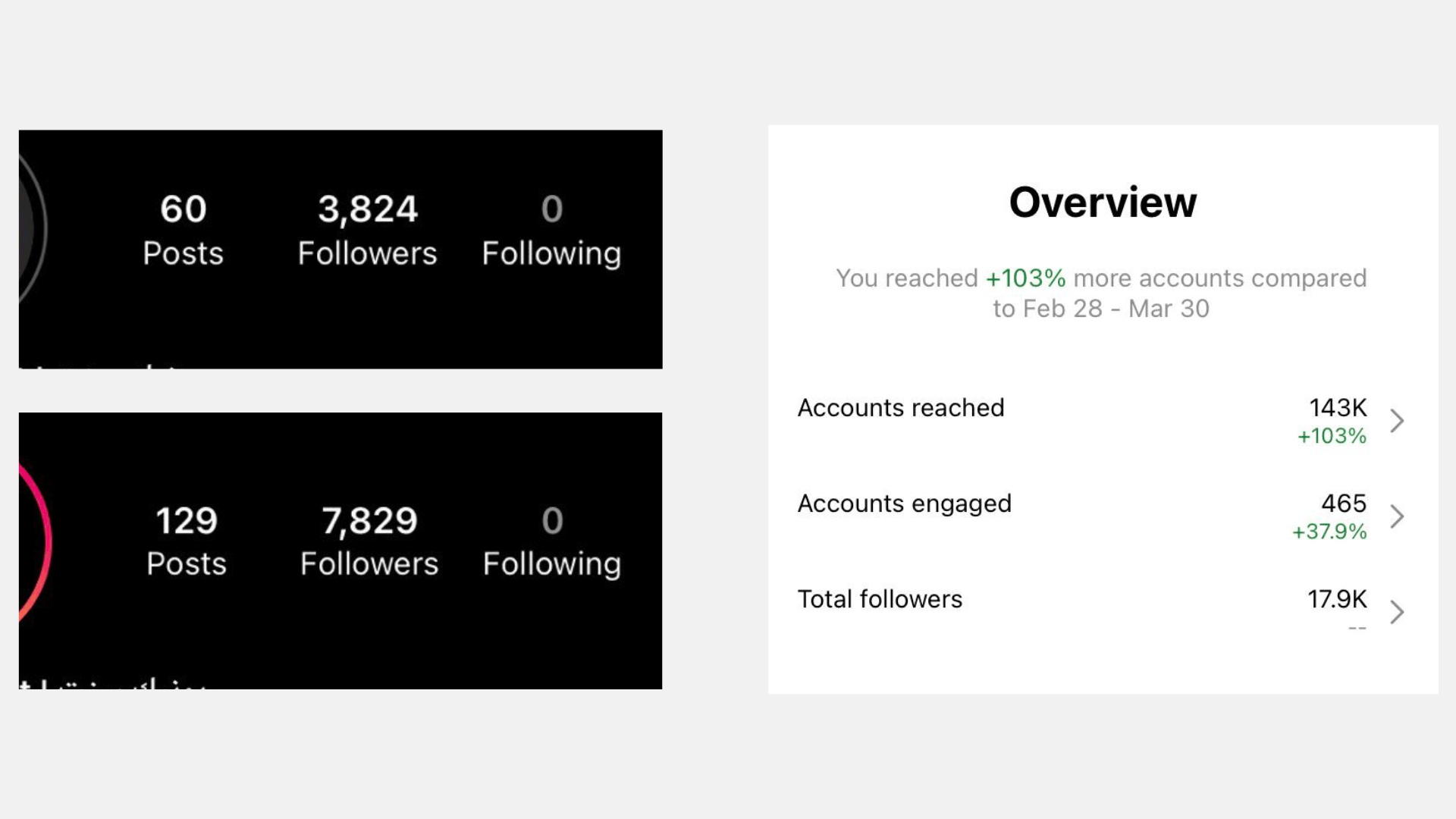Select the 129 Posts count
The height and width of the screenshot is (819, 1456).
tap(187, 541)
